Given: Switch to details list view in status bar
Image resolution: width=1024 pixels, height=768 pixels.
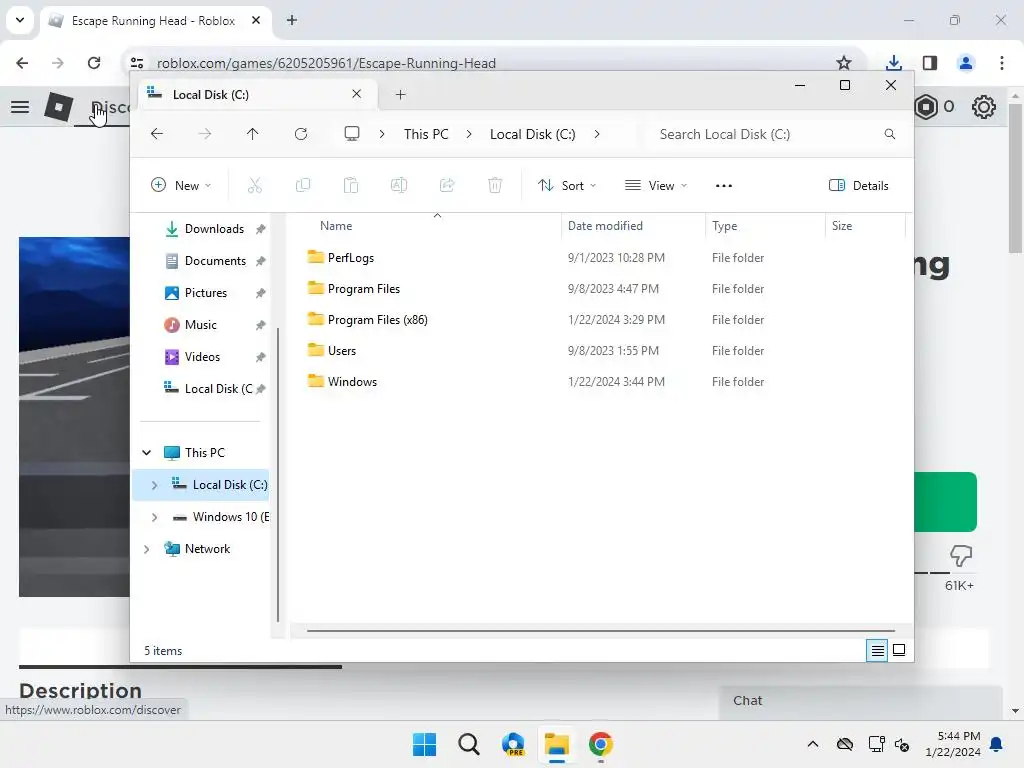Looking at the screenshot, I should (877, 650).
